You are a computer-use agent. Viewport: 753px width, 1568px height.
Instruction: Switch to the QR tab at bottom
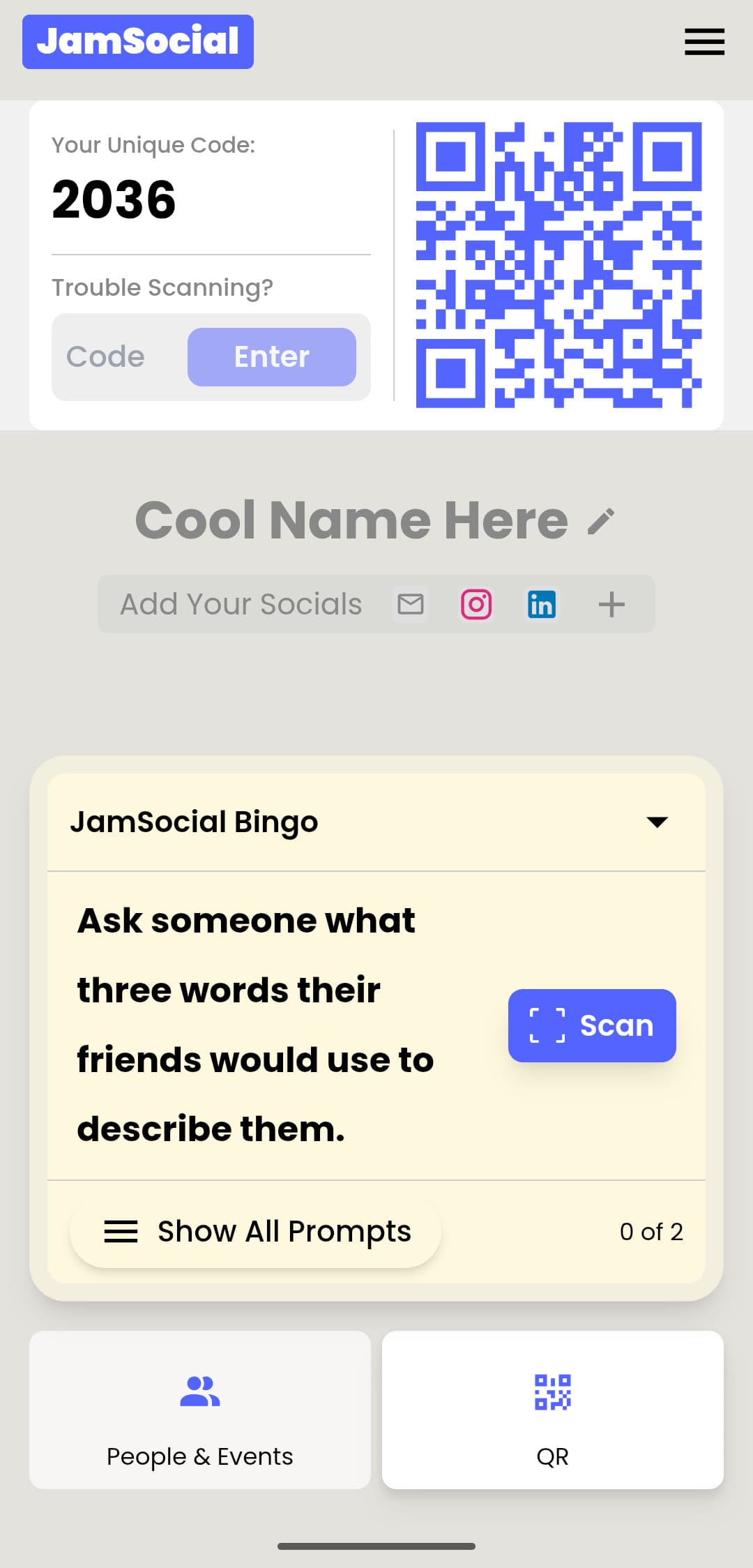[552, 1416]
